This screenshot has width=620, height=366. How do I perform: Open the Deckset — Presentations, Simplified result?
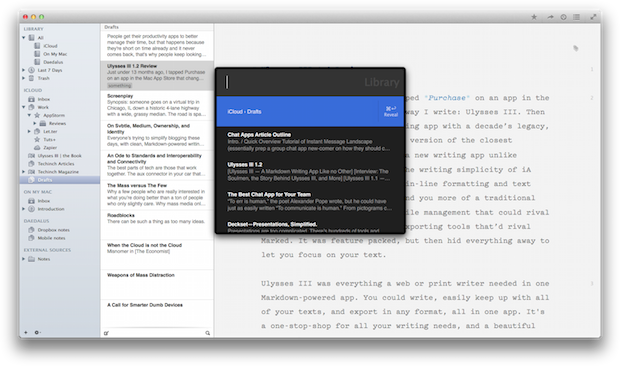pyautogui.click(x=310, y=226)
